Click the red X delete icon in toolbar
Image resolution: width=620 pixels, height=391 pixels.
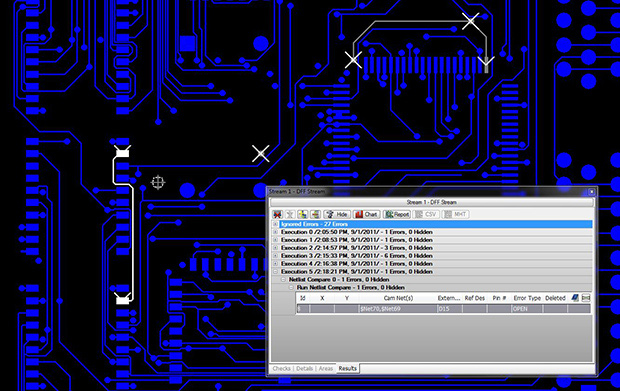coord(278,214)
